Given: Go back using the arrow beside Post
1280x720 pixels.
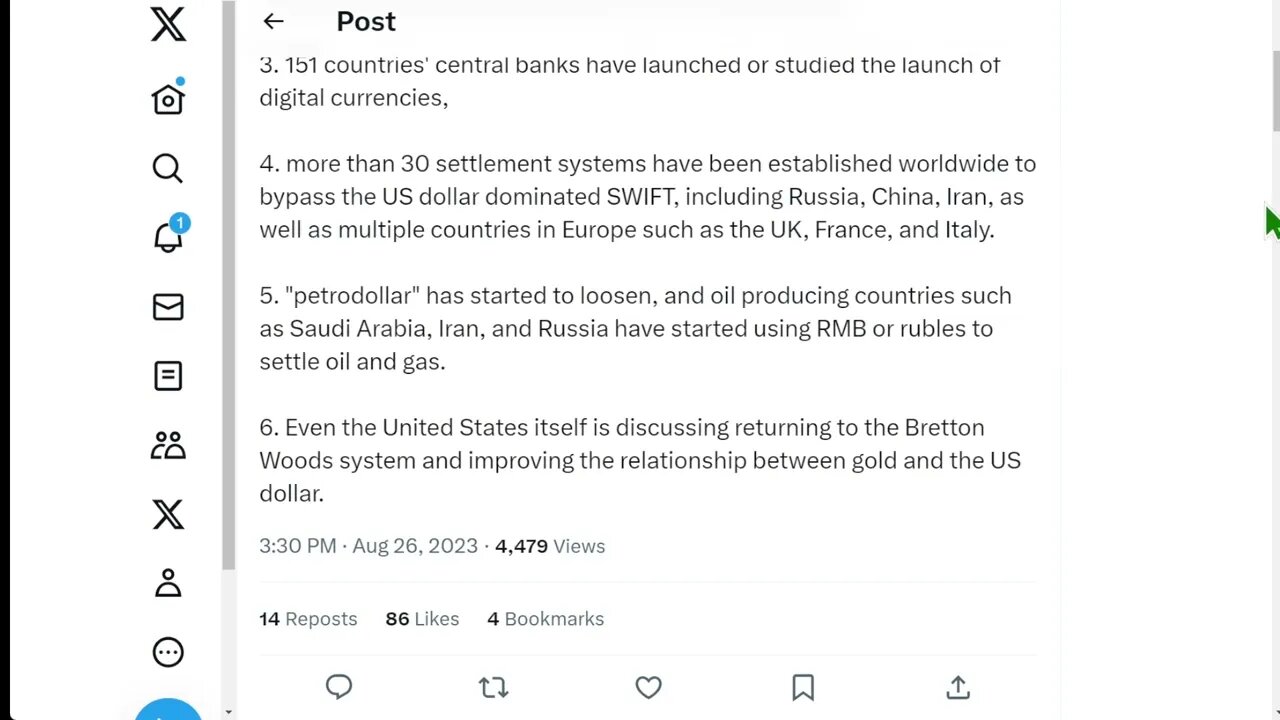Looking at the screenshot, I should pyautogui.click(x=273, y=21).
